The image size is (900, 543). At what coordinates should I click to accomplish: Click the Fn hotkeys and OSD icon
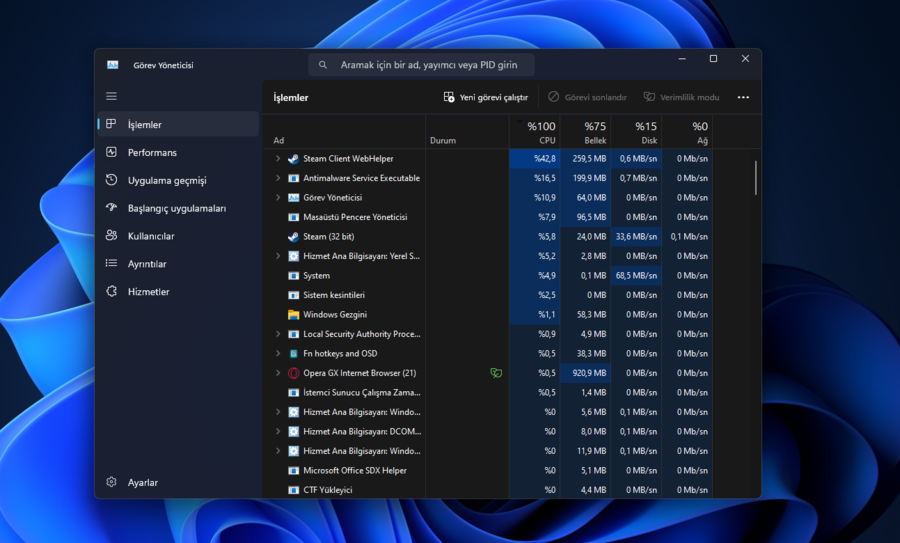click(x=293, y=354)
